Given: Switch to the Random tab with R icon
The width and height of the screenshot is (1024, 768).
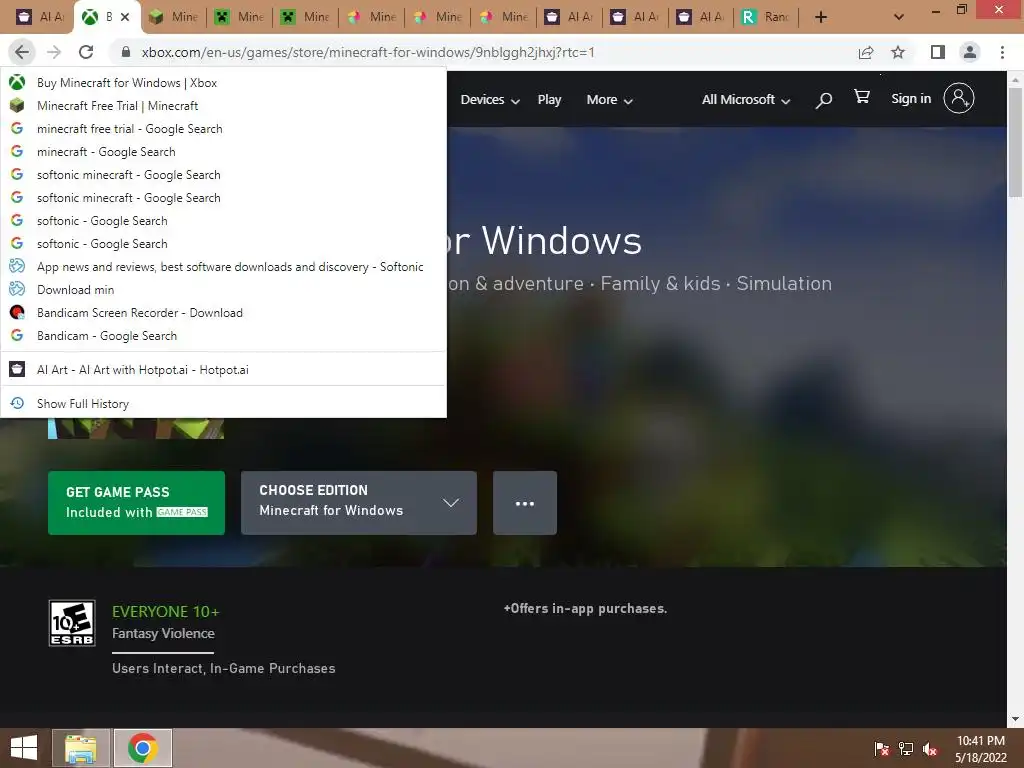Looking at the screenshot, I should (765, 17).
